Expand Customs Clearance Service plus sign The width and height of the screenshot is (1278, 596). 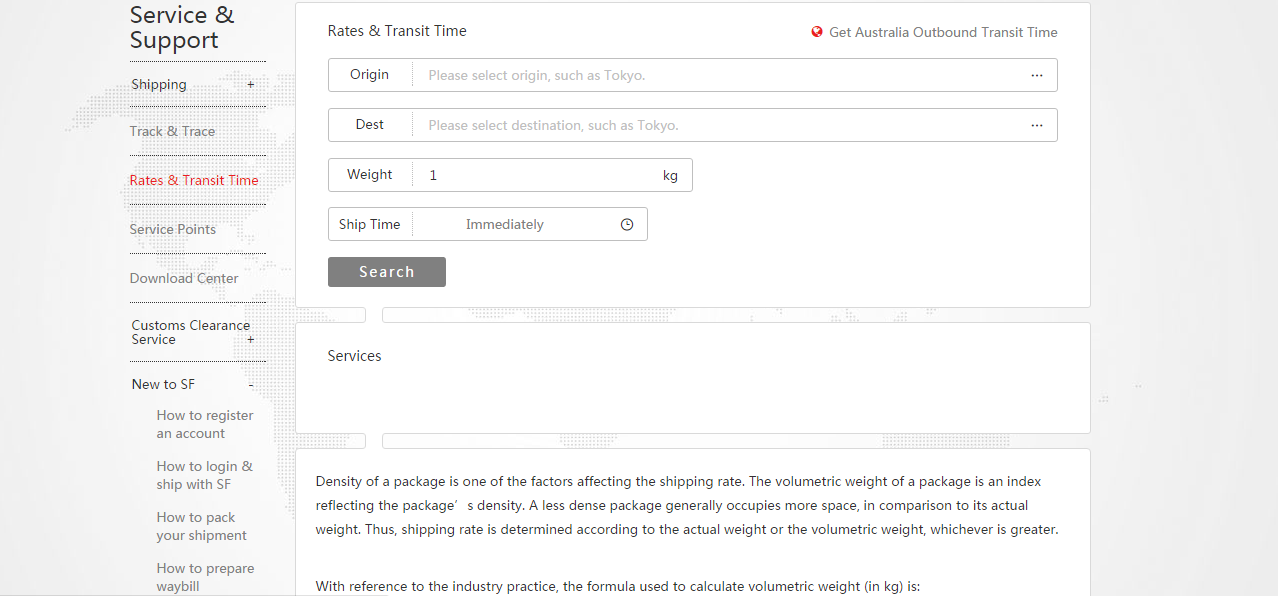pos(251,340)
